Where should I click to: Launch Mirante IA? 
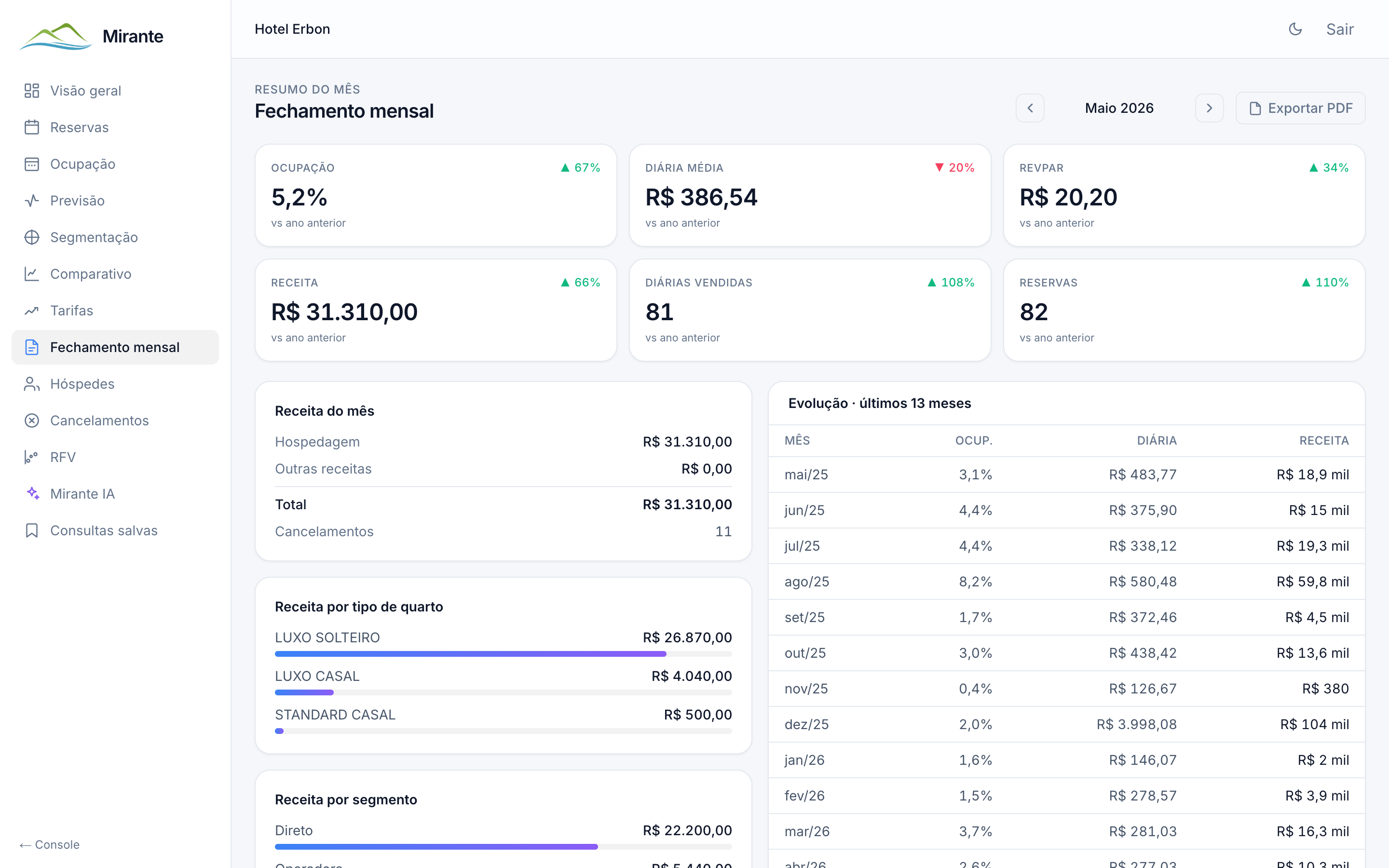click(115, 494)
